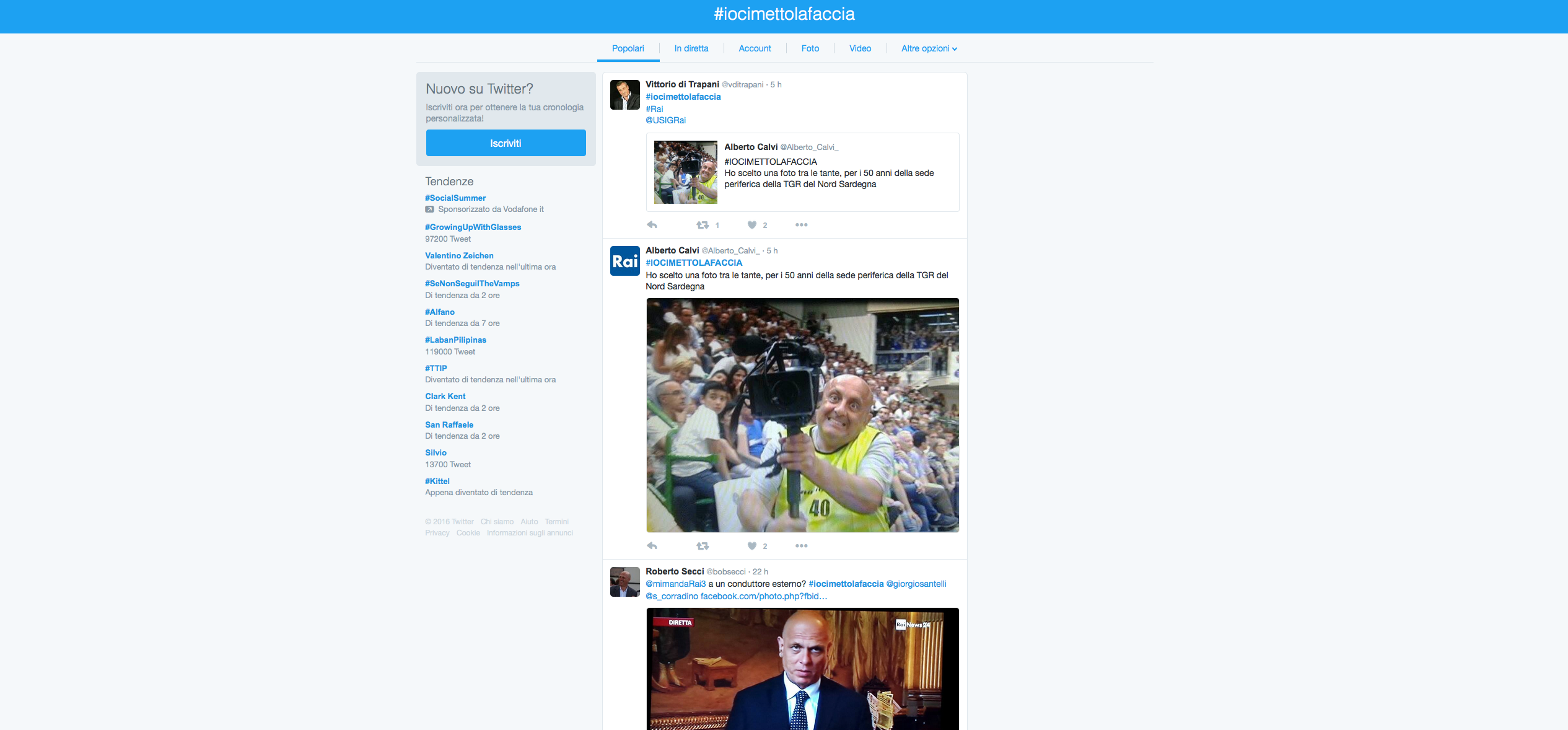The width and height of the screenshot is (1568, 730).
Task: Open more options on Vittorio's tweet
Action: (x=800, y=224)
